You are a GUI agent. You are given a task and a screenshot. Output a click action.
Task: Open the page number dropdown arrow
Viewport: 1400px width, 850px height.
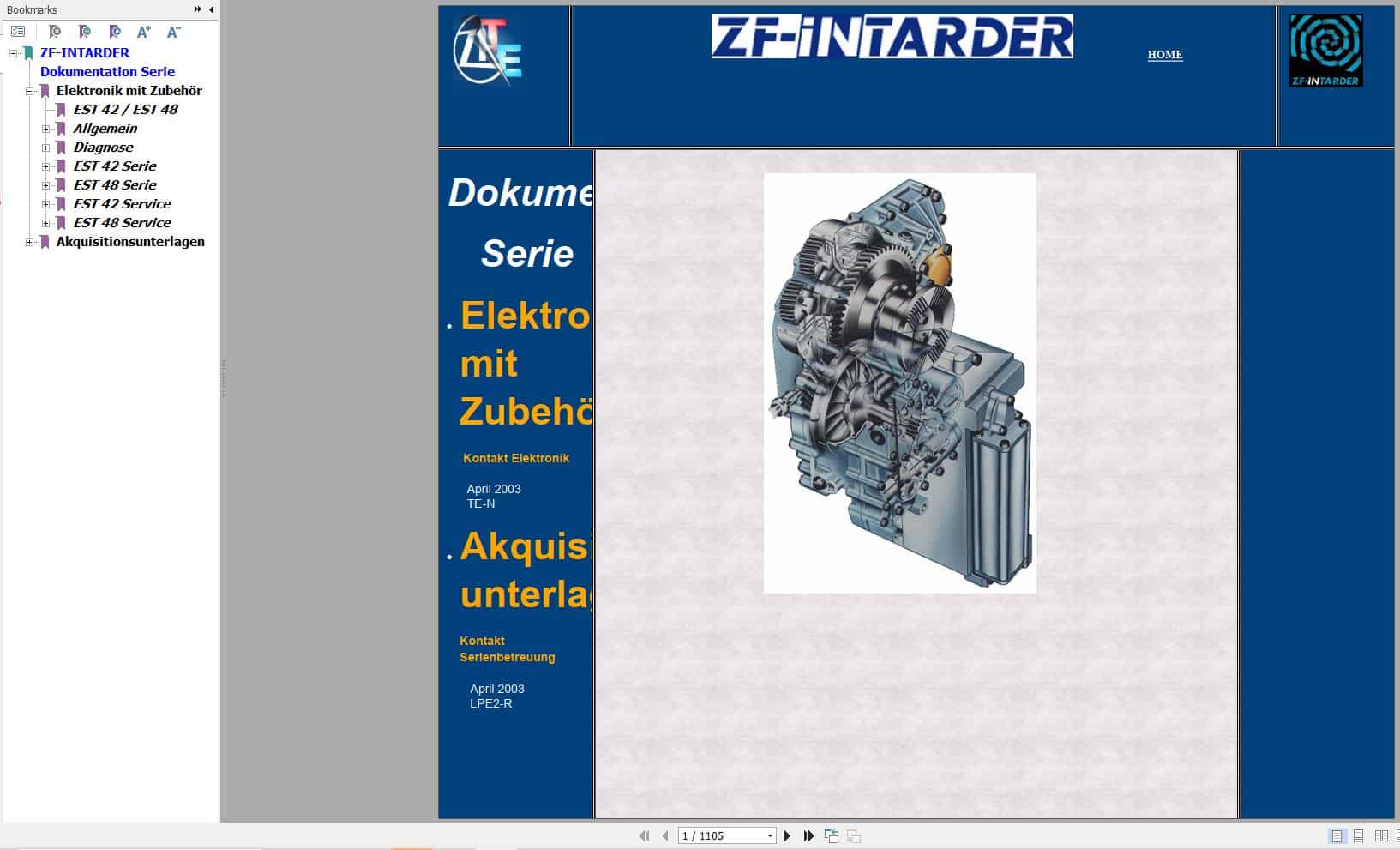coord(770,836)
